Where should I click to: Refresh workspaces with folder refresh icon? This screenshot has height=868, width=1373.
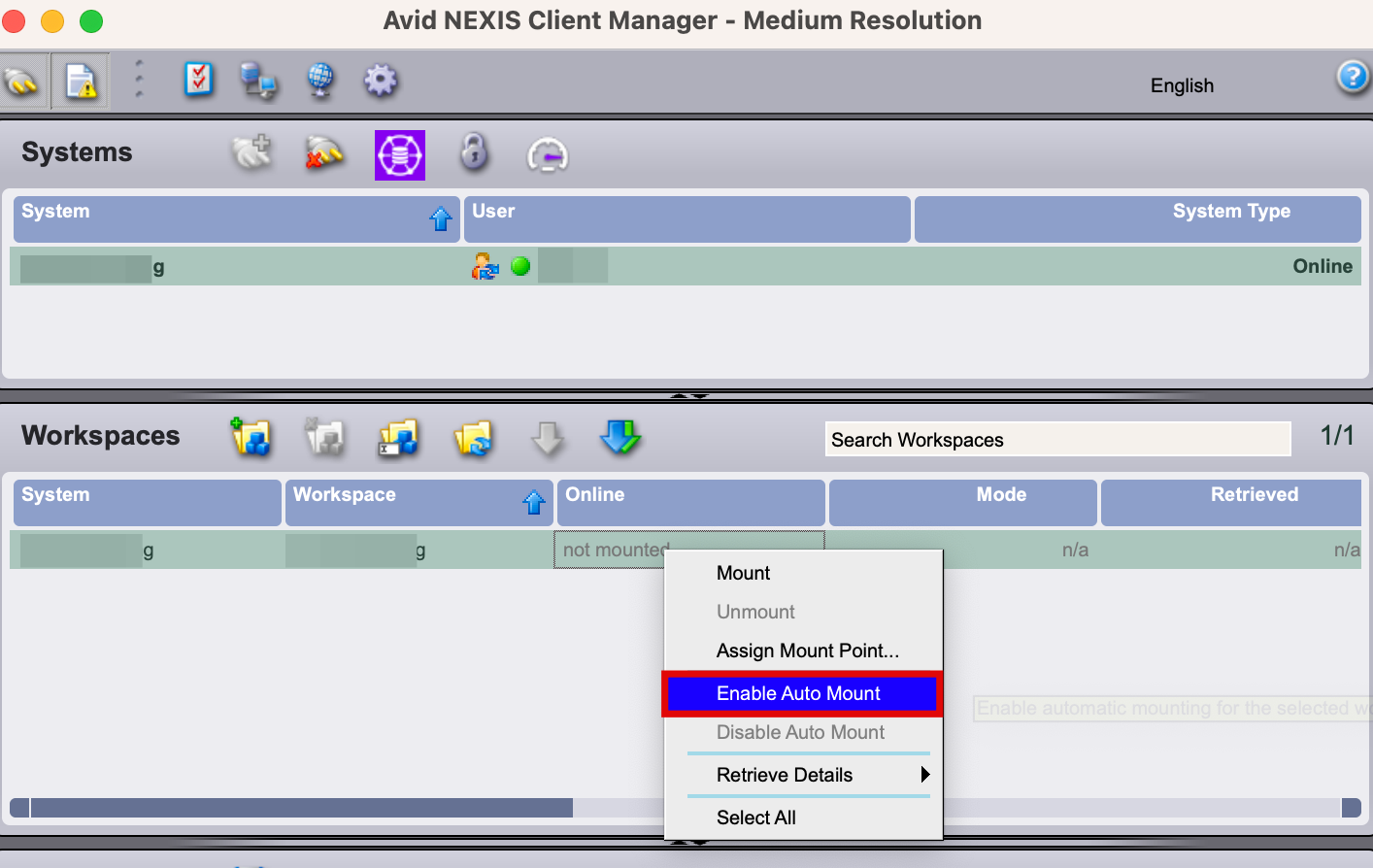click(475, 439)
